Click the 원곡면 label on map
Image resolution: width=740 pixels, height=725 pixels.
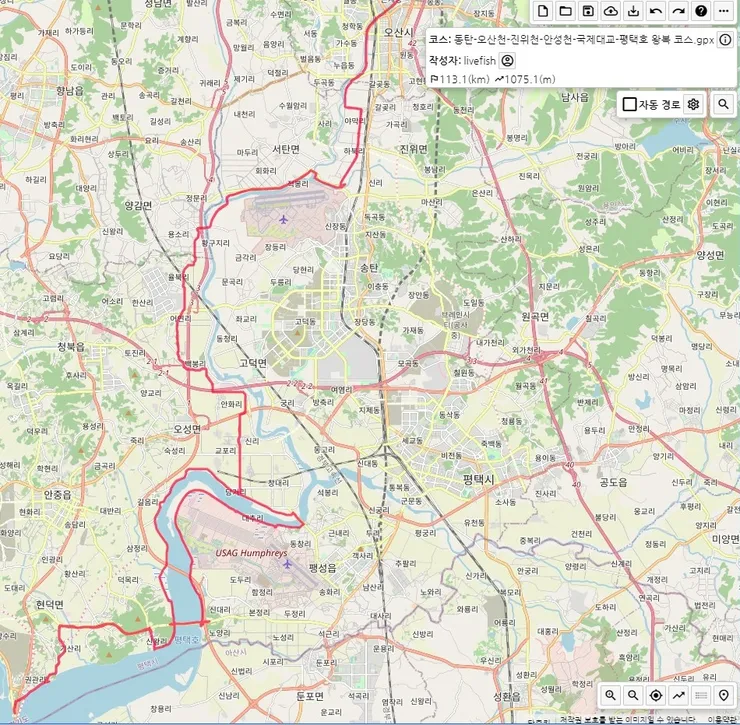(x=535, y=316)
